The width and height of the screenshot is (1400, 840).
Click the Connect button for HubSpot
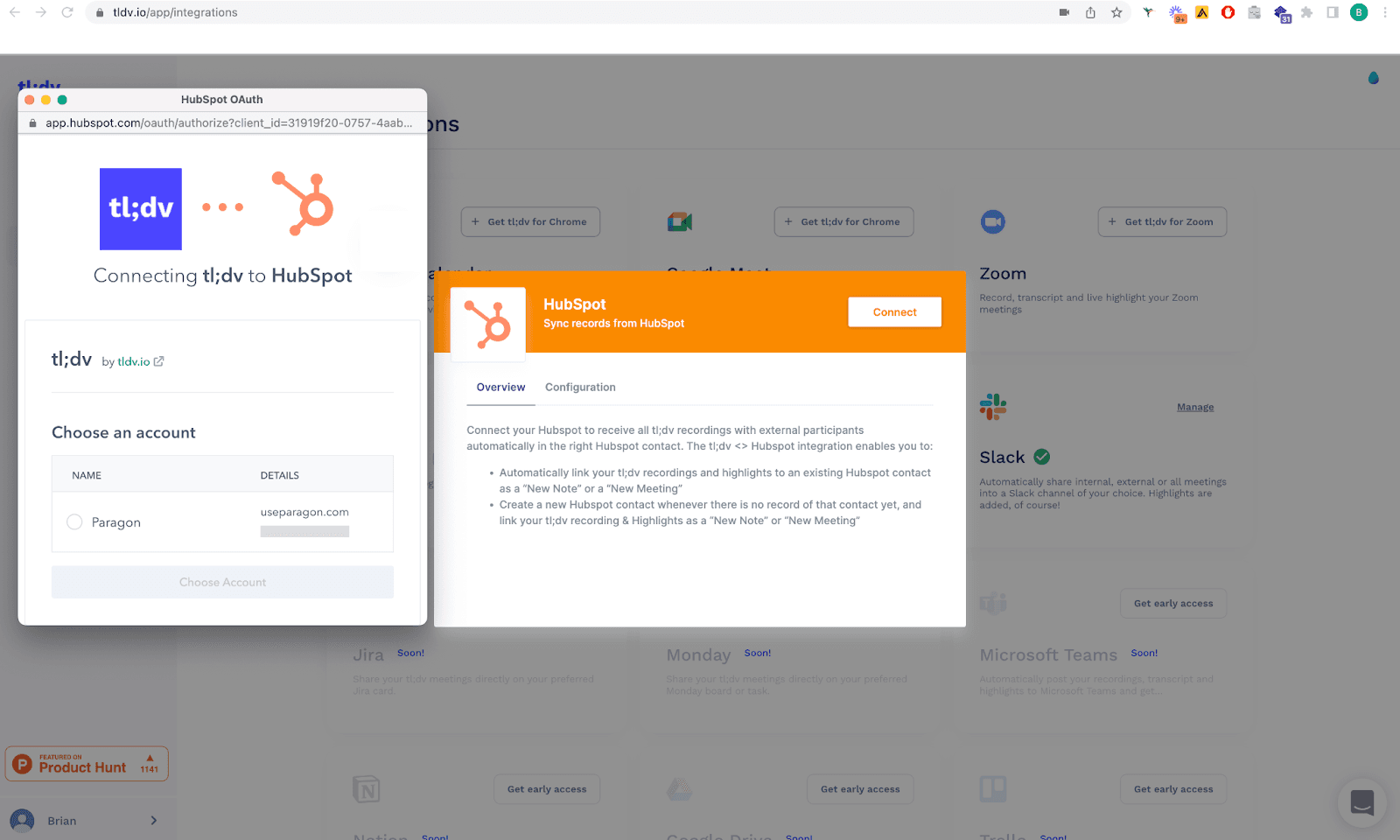pos(894,312)
